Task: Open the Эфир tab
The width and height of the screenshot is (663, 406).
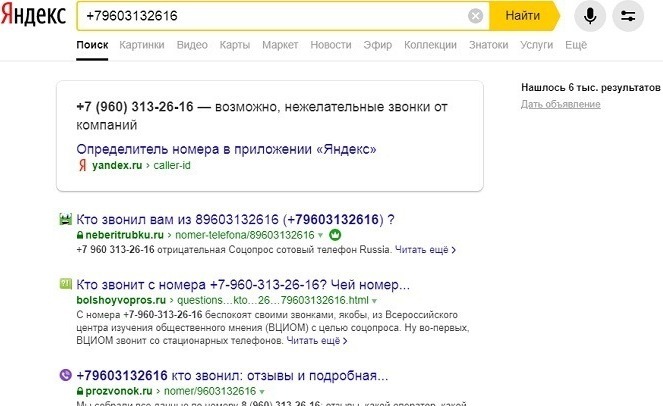Action: (378, 45)
